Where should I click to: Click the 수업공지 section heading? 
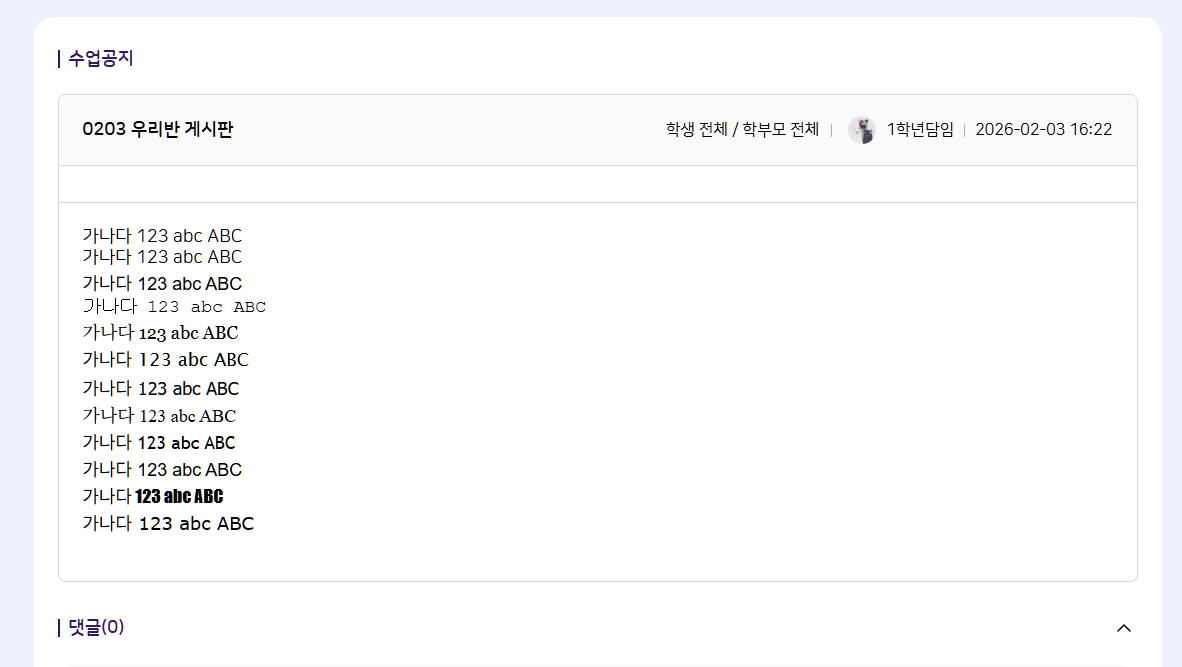[x=100, y=58]
